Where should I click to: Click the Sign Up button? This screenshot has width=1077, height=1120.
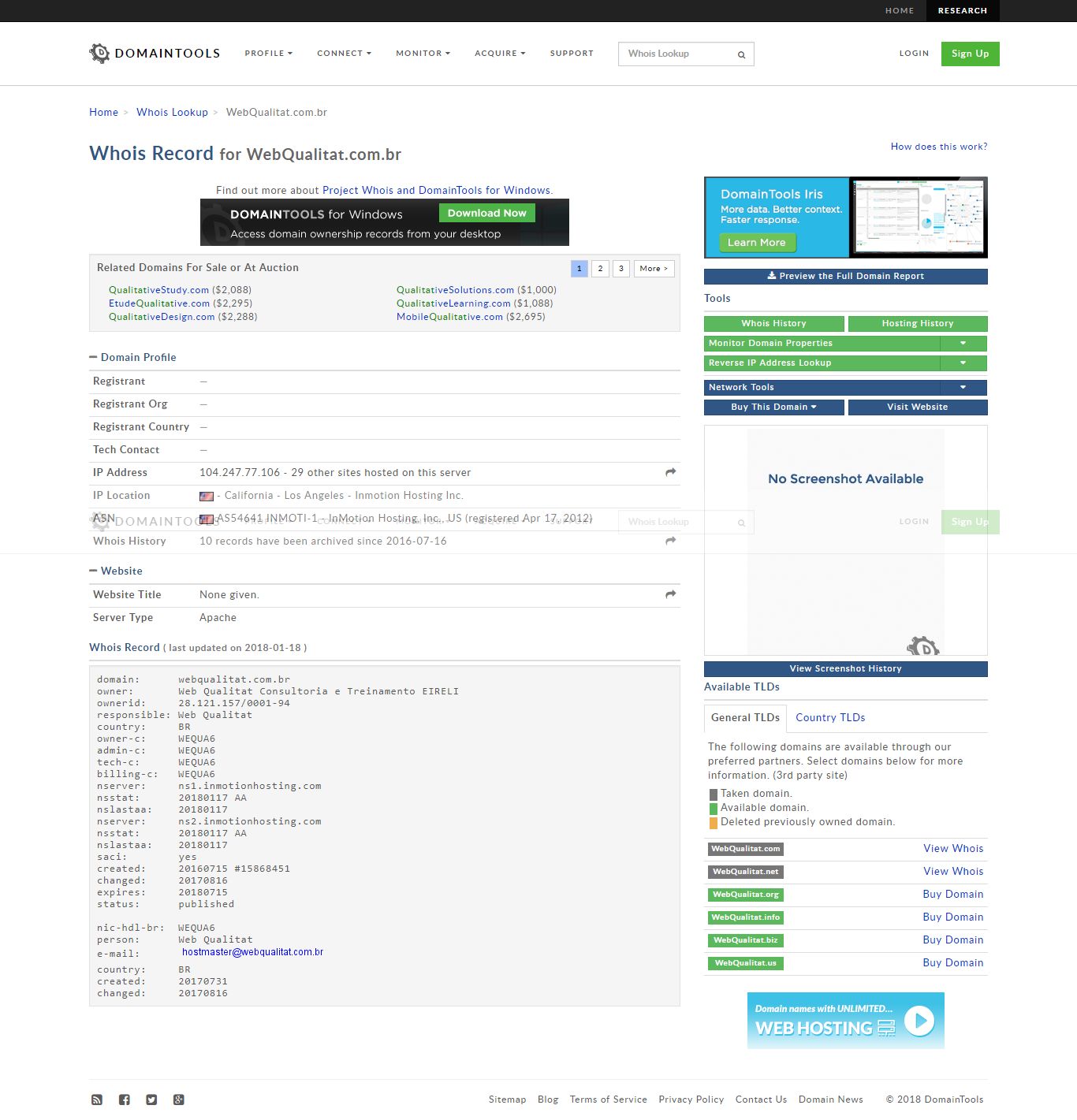point(971,54)
